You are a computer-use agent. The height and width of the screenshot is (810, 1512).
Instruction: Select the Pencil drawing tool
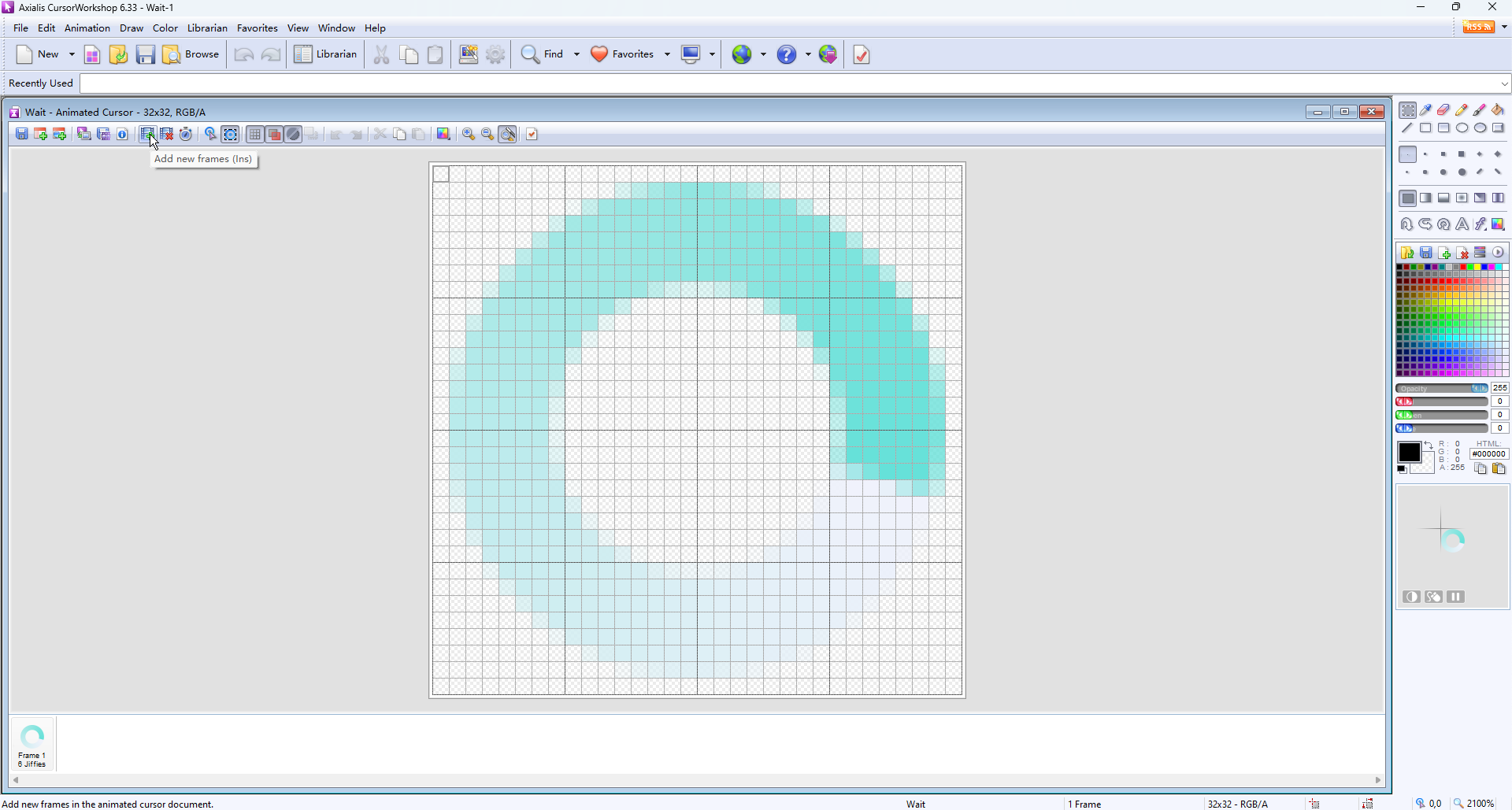pyautogui.click(x=1462, y=110)
